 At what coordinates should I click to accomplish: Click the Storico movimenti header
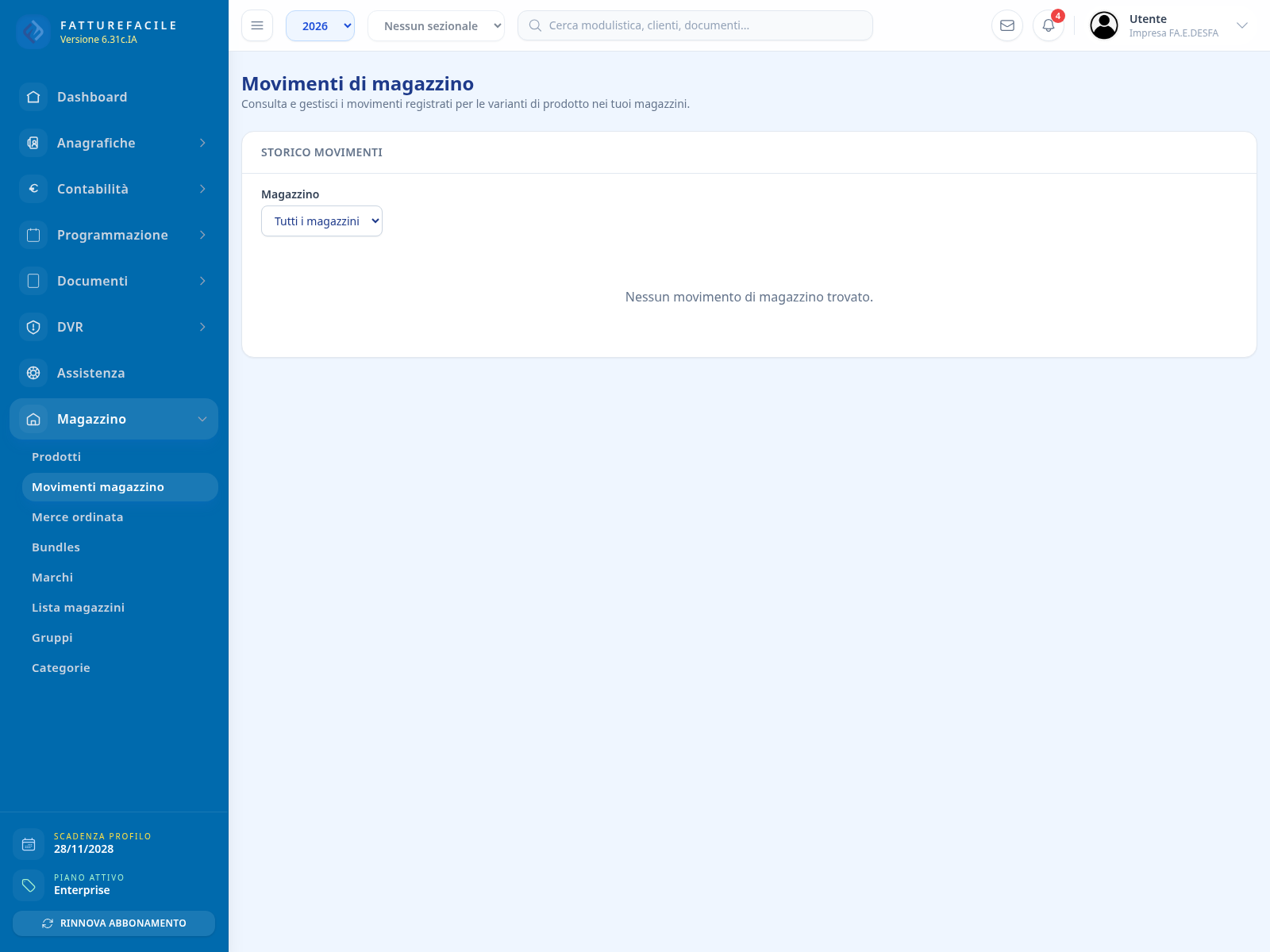(321, 152)
